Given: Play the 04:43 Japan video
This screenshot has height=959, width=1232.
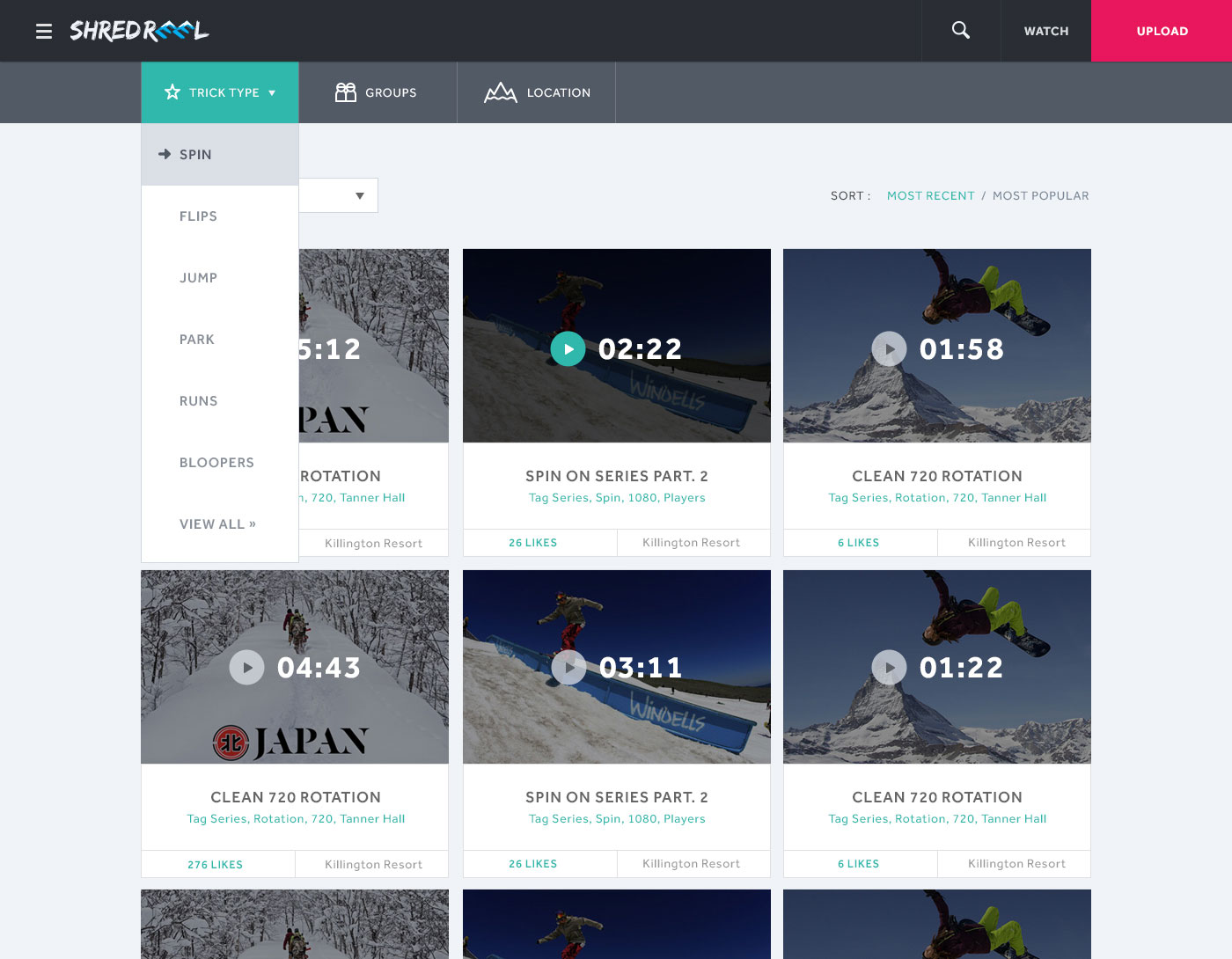Looking at the screenshot, I should (x=247, y=668).
